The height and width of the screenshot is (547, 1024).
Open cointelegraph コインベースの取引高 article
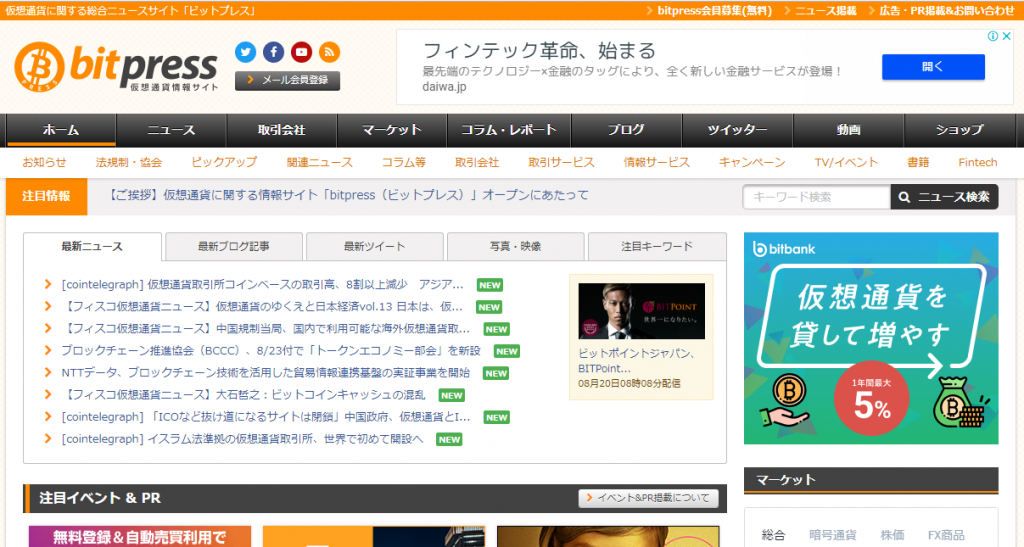coord(263,285)
